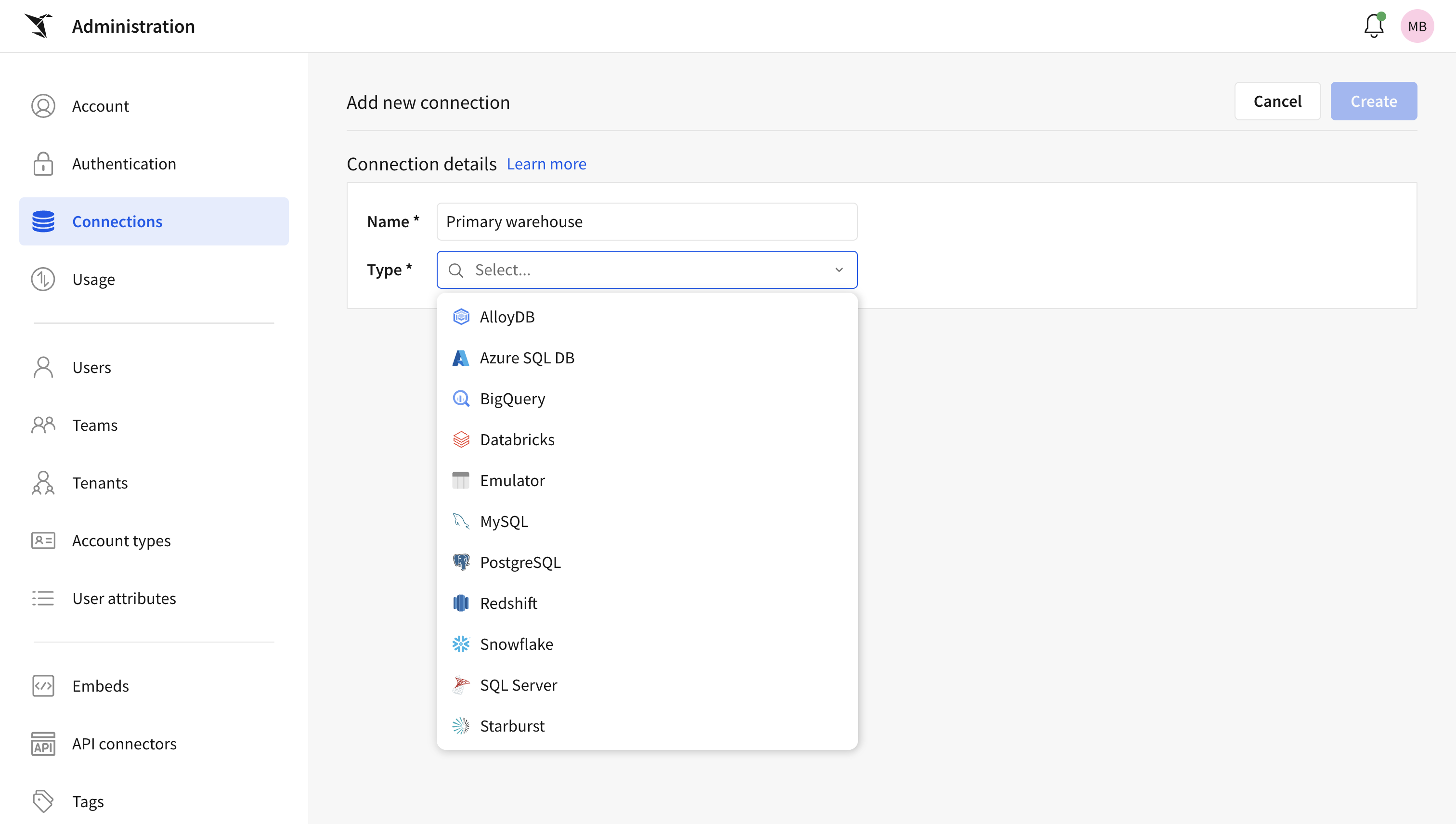Click the Tags icon in sidebar
Viewport: 1456px width, 824px height.
tap(43, 801)
